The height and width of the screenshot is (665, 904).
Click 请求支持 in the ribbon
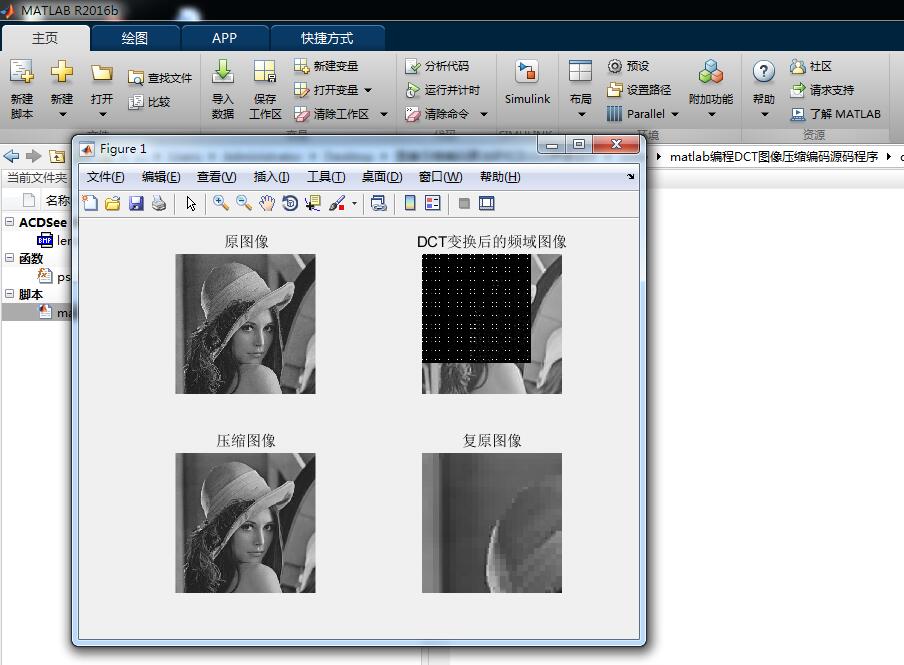click(822, 90)
